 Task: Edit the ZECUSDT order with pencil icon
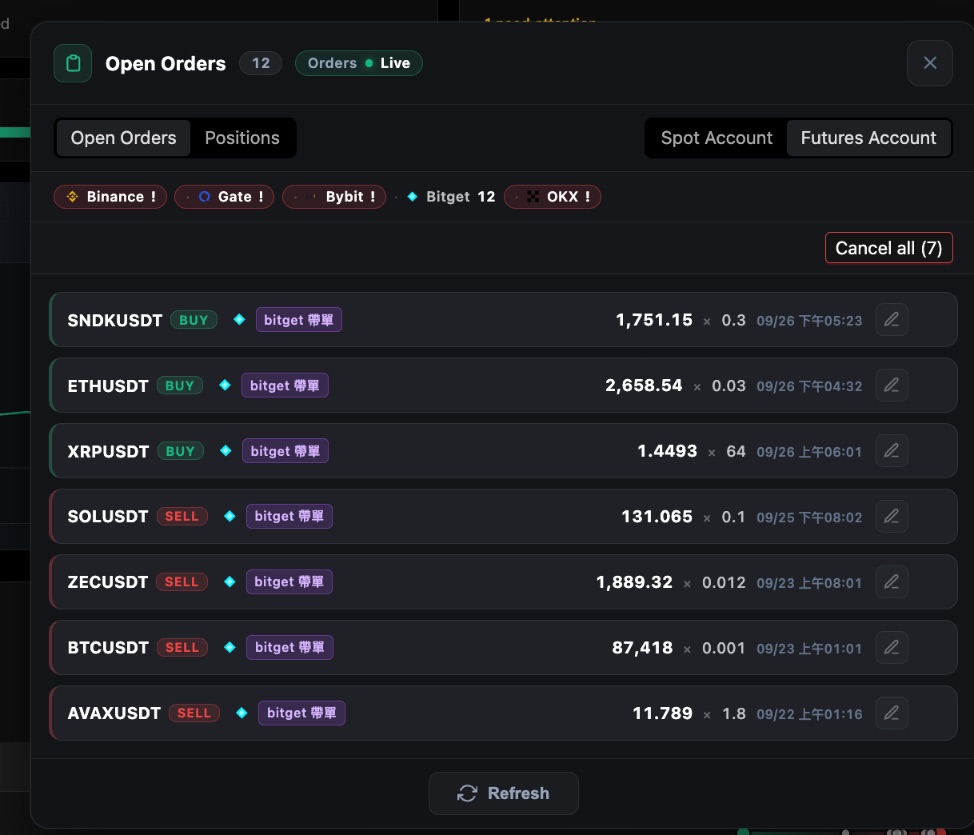point(891,582)
